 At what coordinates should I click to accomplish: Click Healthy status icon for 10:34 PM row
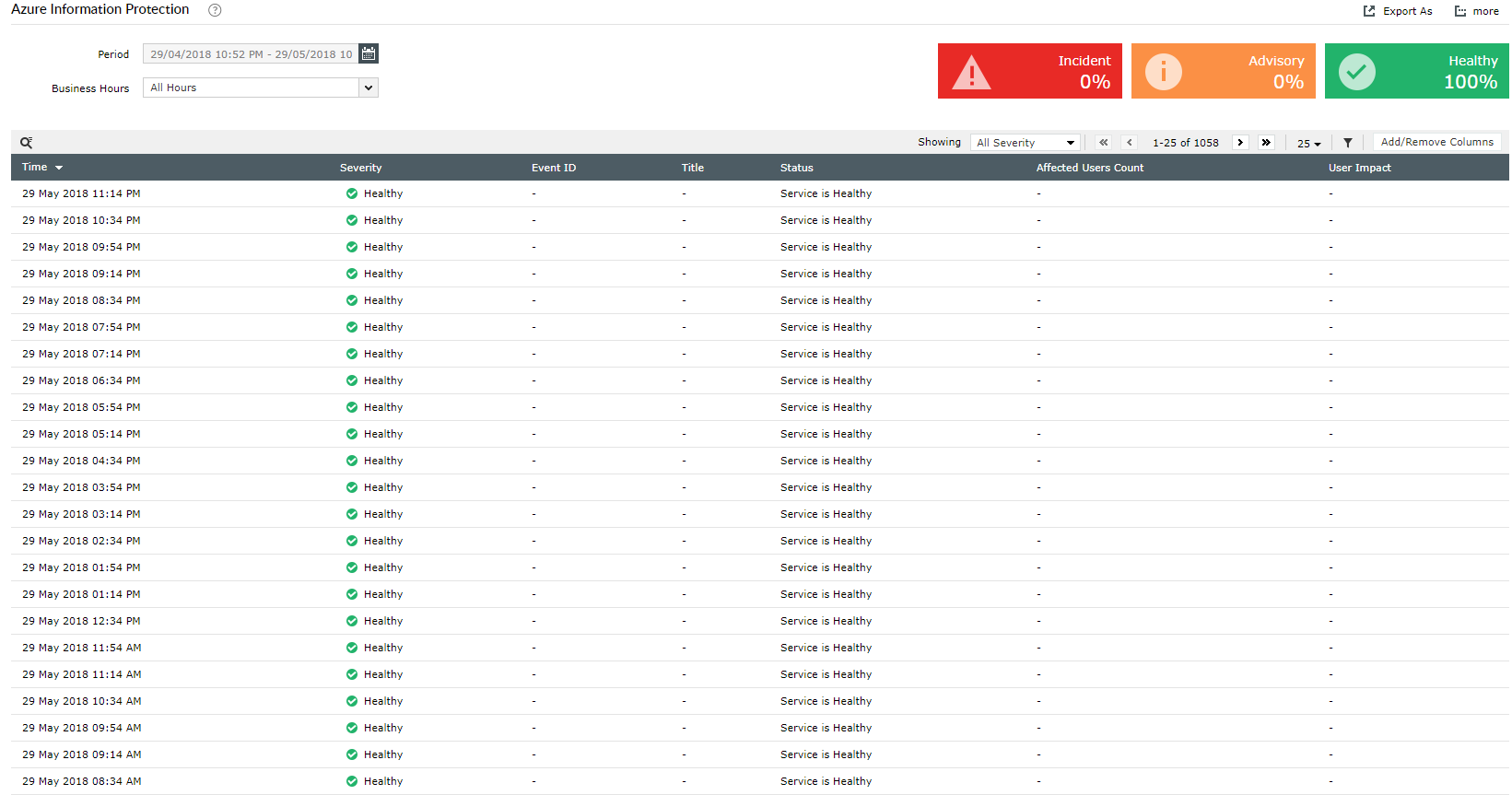(352, 220)
